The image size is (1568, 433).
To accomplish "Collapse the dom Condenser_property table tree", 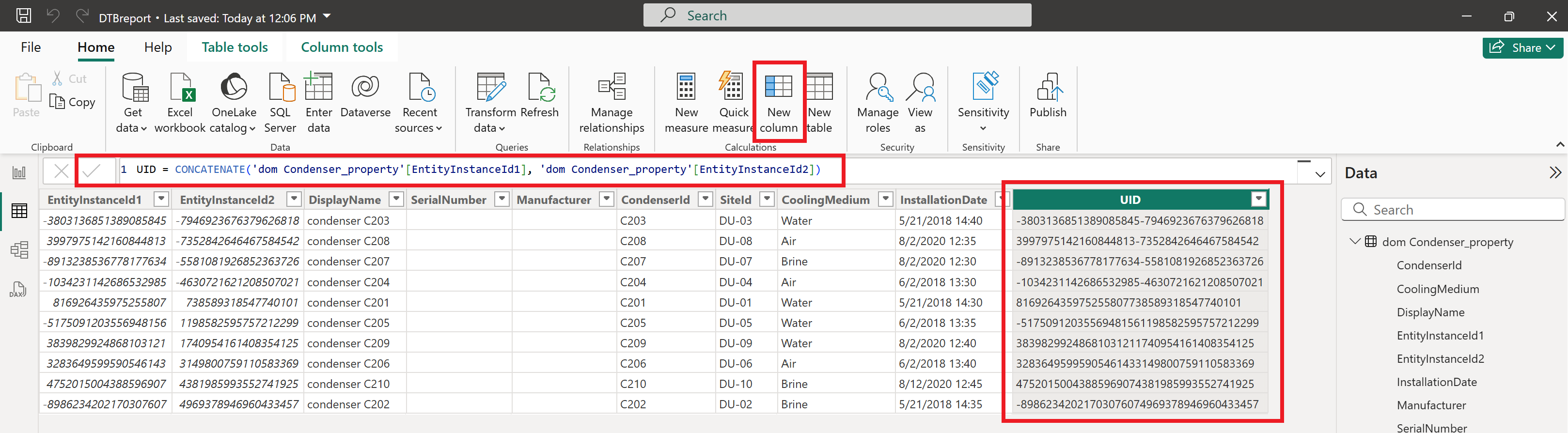I will pos(1354,241).
